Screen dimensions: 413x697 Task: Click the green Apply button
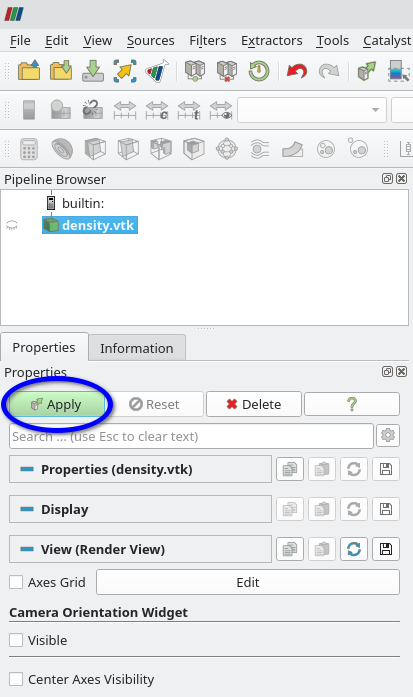coord(57,404)
